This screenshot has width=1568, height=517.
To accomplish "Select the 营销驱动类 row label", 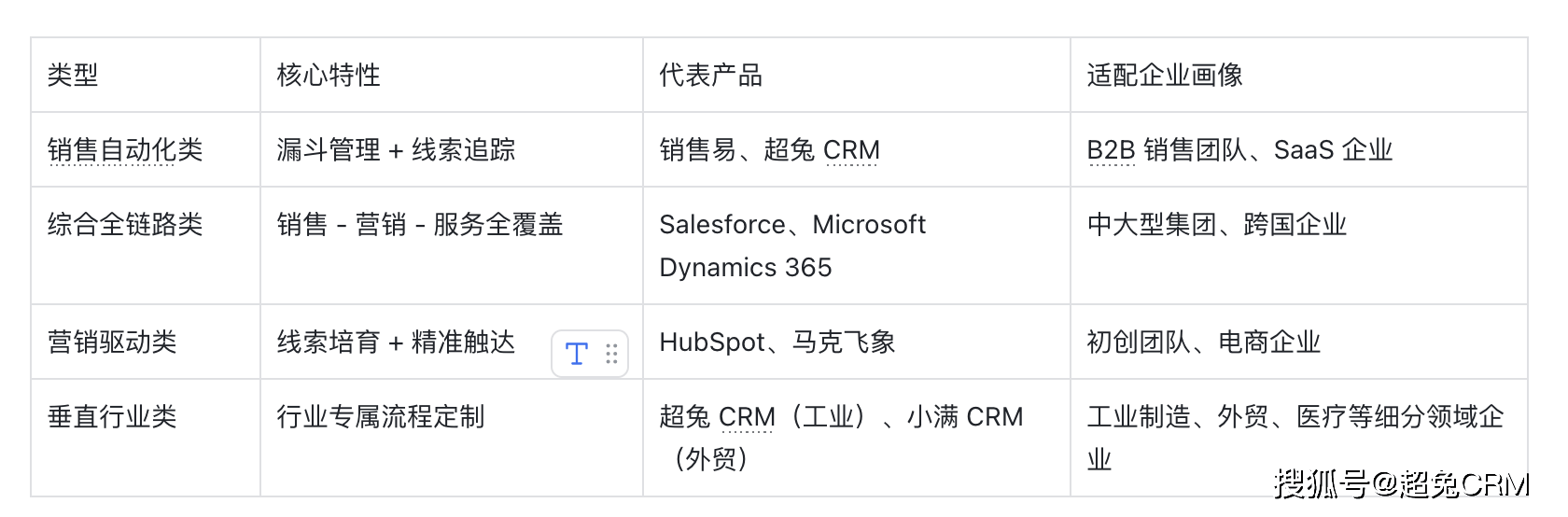I will (x=112, y=342).
